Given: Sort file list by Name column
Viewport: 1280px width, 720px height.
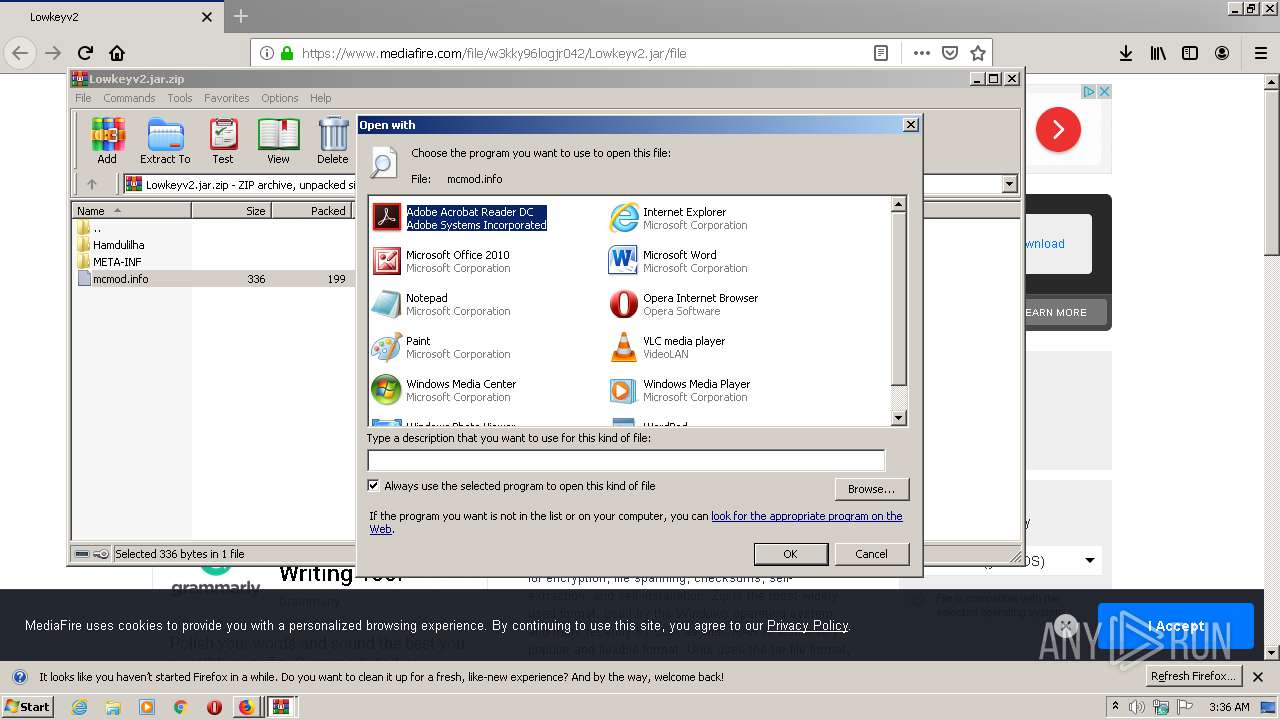Looking at the screenshot, I should point(132,211).
